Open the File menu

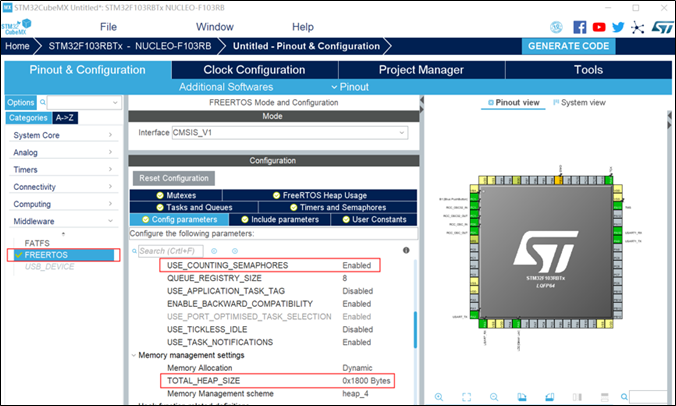[108, 27]
